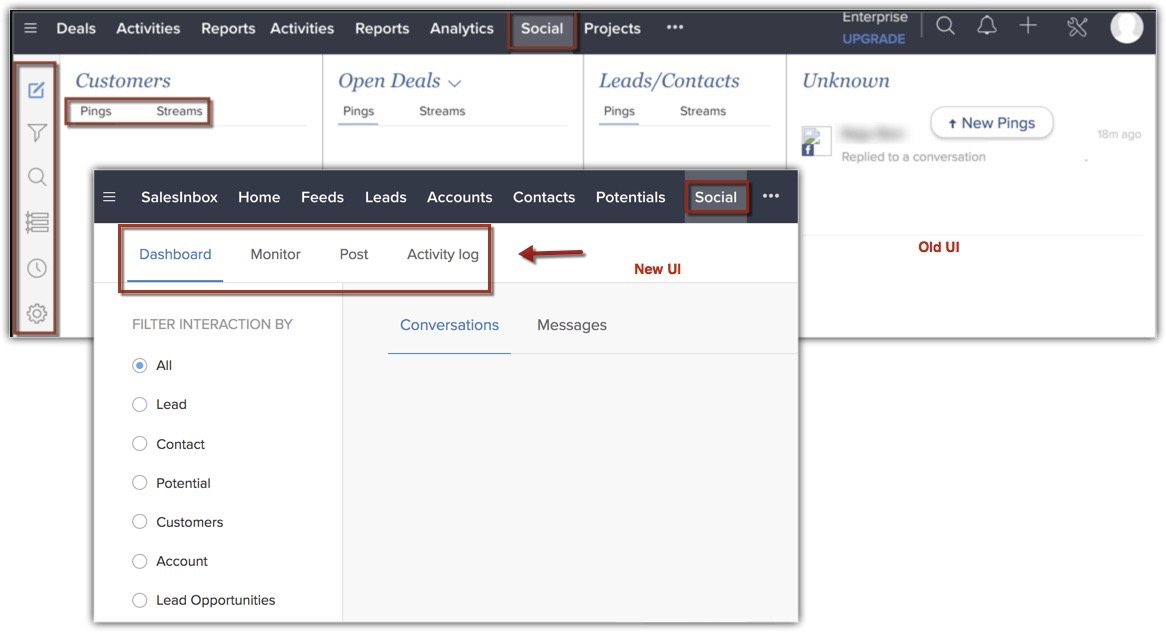
Task: Open Social in New UI navbar
Action: click(x=715, y=197)
